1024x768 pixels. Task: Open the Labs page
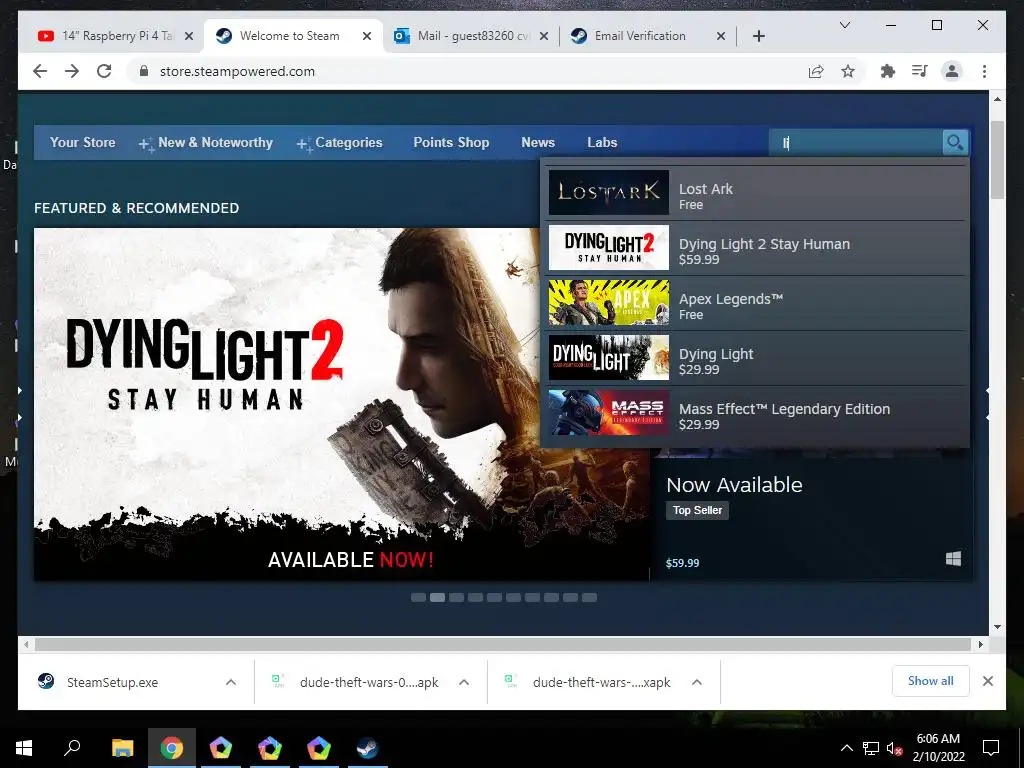[x=601, y=142]
